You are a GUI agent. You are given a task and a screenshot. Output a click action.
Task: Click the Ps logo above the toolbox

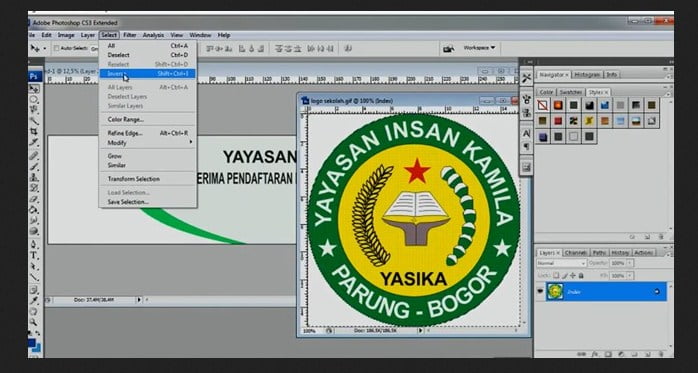(x=34, y=76)
